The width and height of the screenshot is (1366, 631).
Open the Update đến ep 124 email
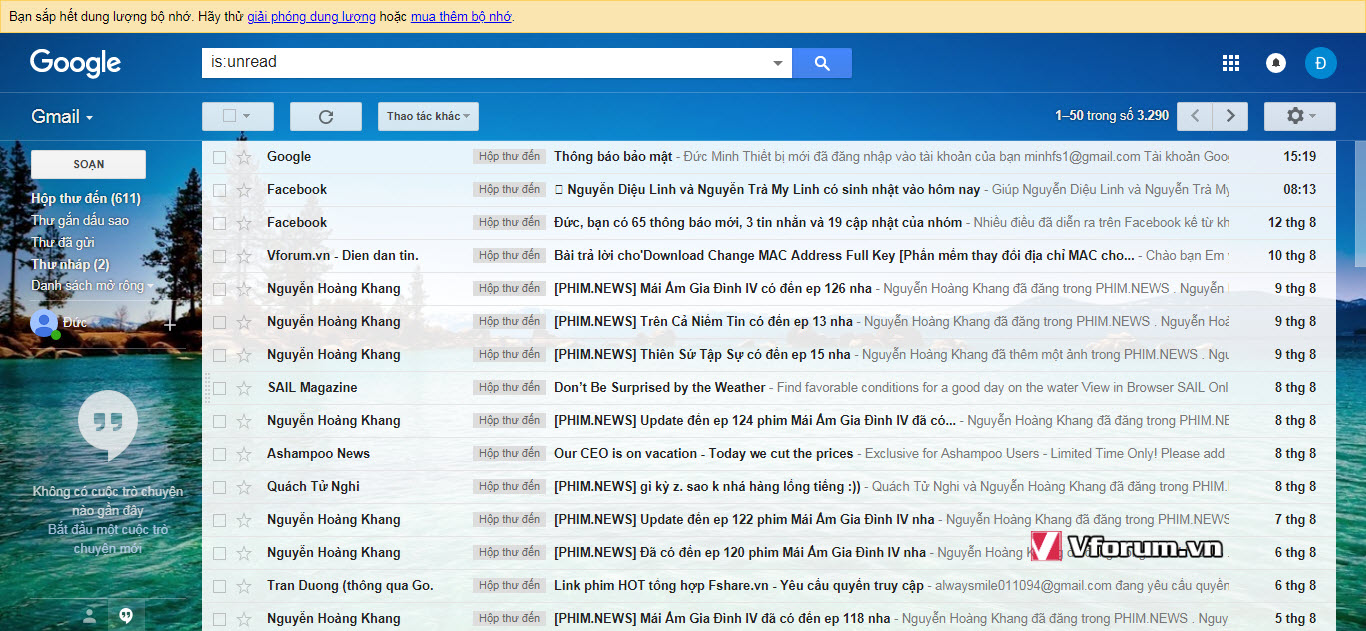(x=768, y=421)
